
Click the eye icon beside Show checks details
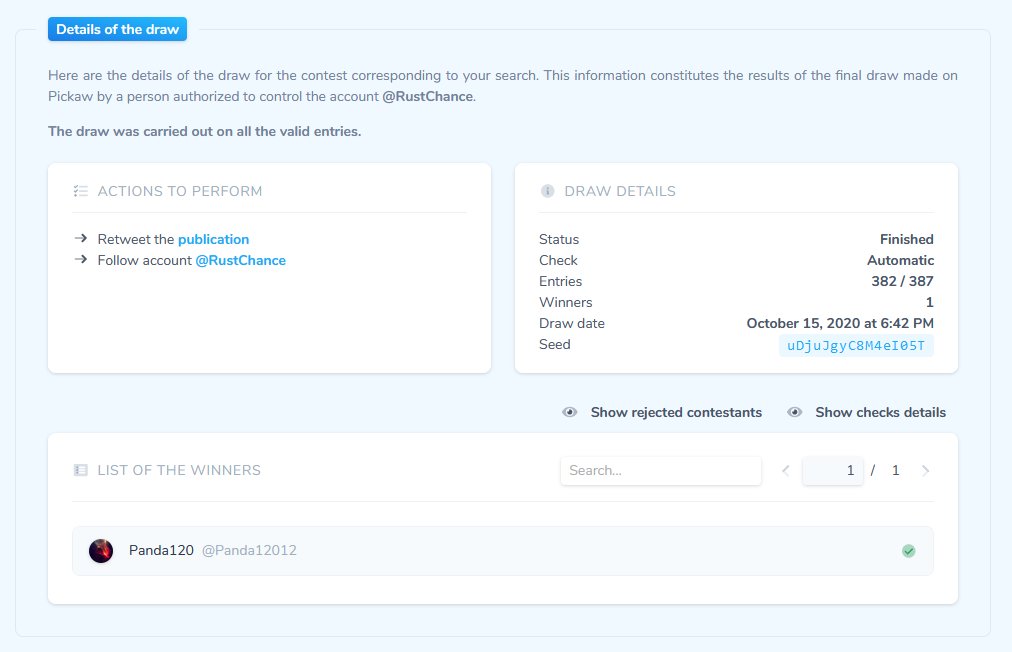[794, 412]
